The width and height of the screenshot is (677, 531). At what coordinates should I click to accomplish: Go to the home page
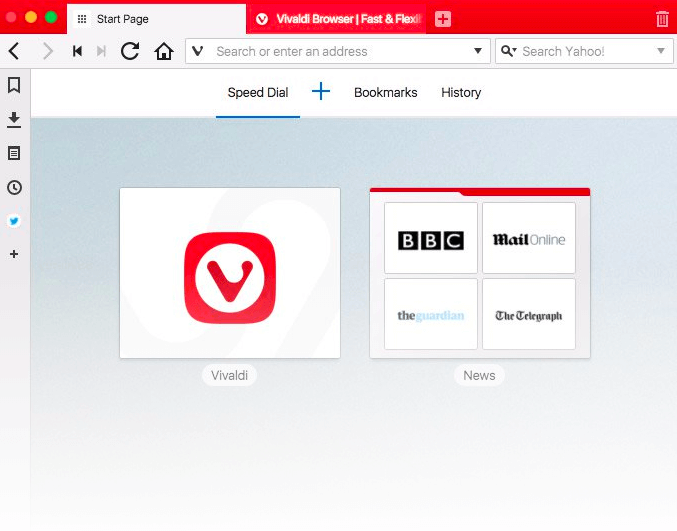click(x=164, y=51)
